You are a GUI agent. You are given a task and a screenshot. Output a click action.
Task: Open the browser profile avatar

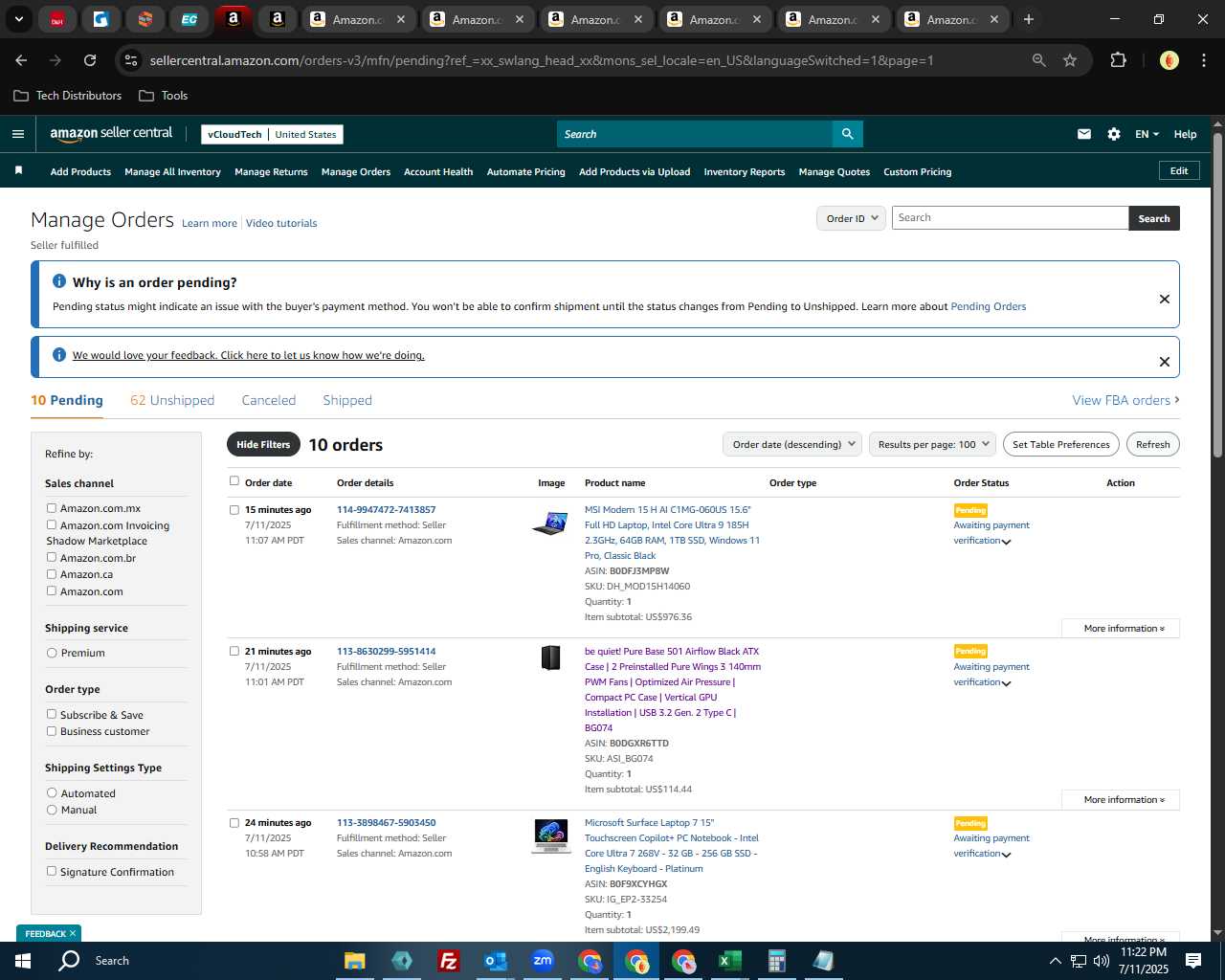[x=1169, y=60]
